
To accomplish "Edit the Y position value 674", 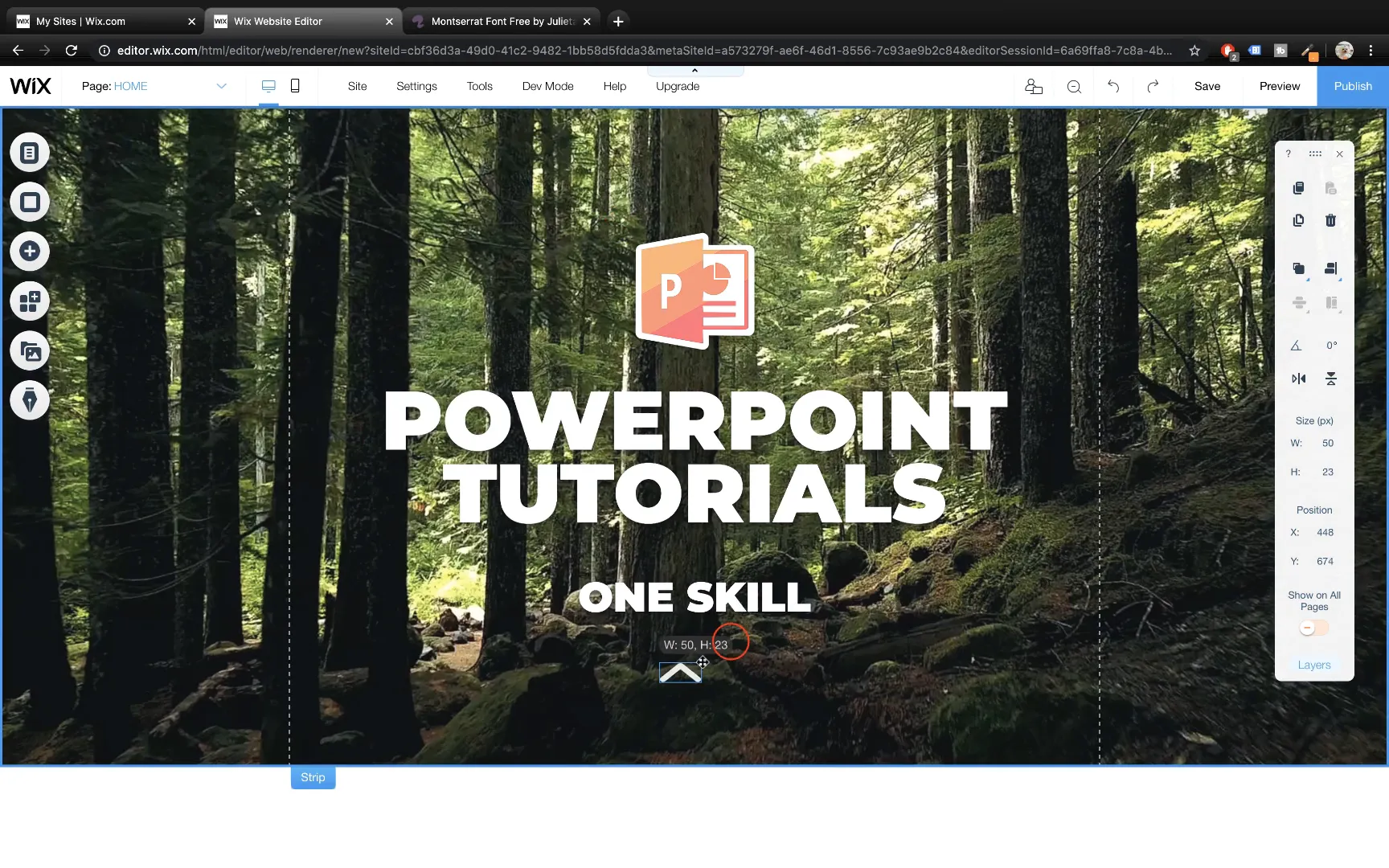I will coord(1325,561).
